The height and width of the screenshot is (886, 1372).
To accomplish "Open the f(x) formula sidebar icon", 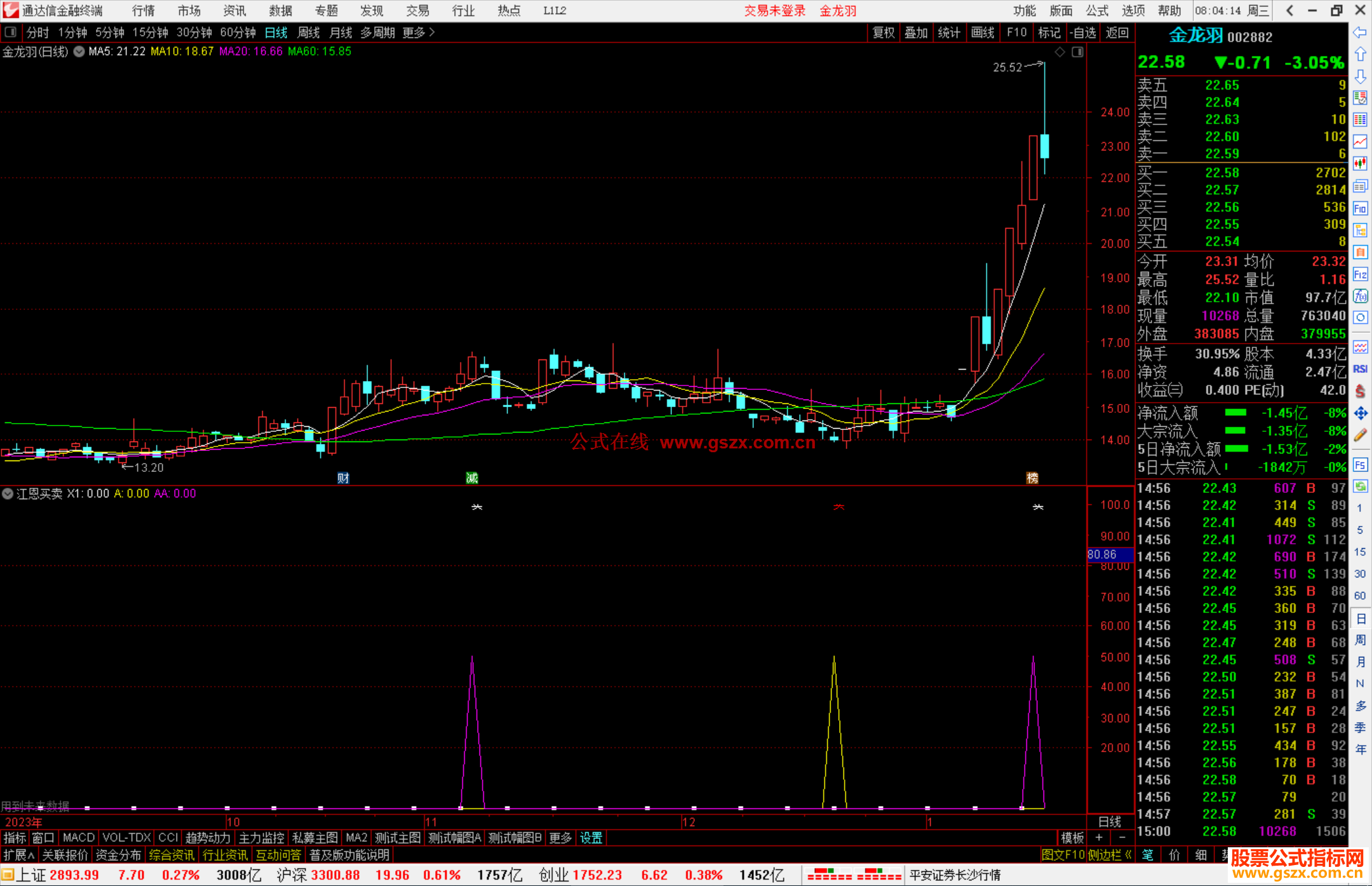I will pyautogui.click(x=1360, y=297).
